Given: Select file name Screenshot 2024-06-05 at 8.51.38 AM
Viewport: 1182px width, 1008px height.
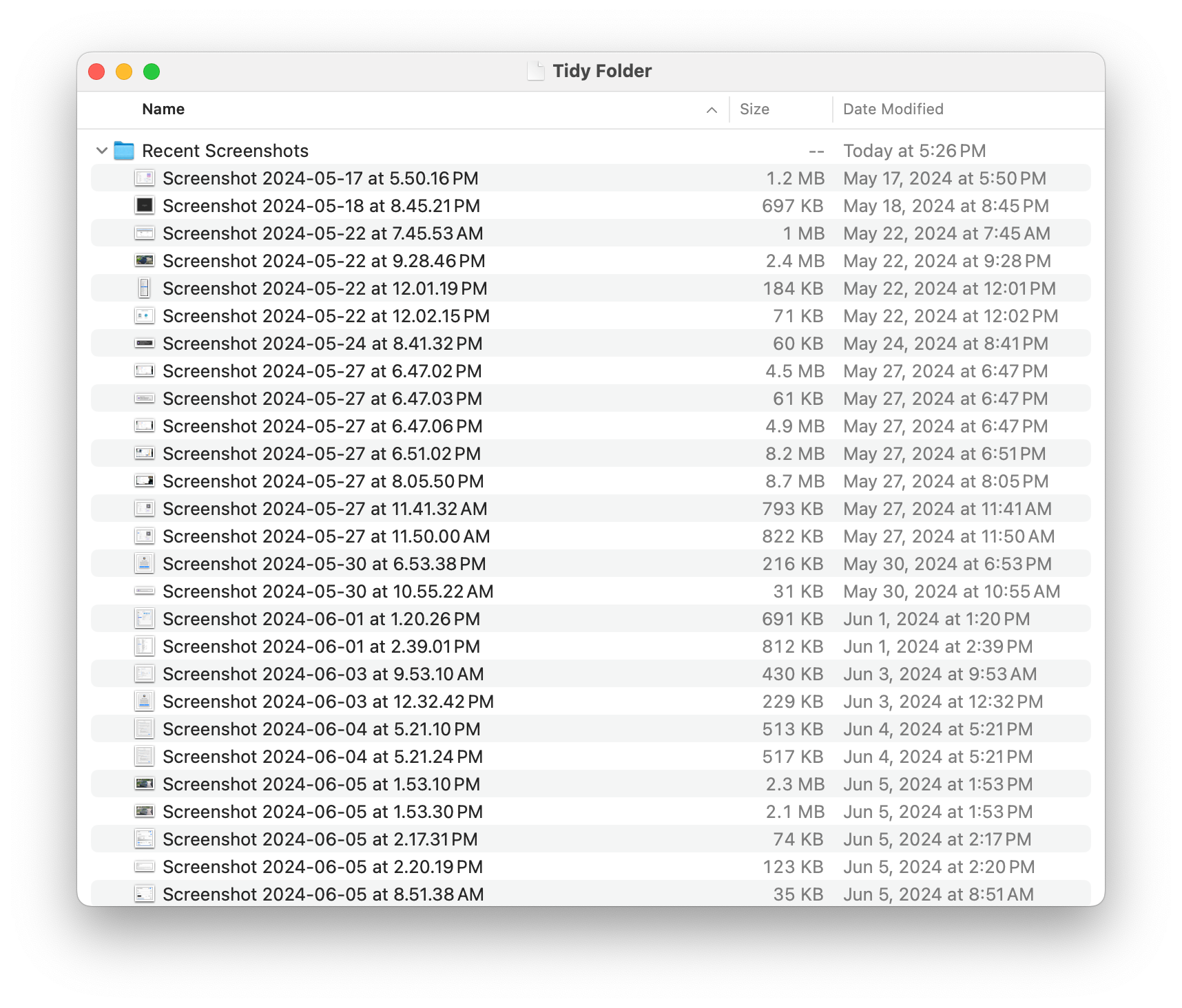Looking at the screenshot, I should [323, 894].
